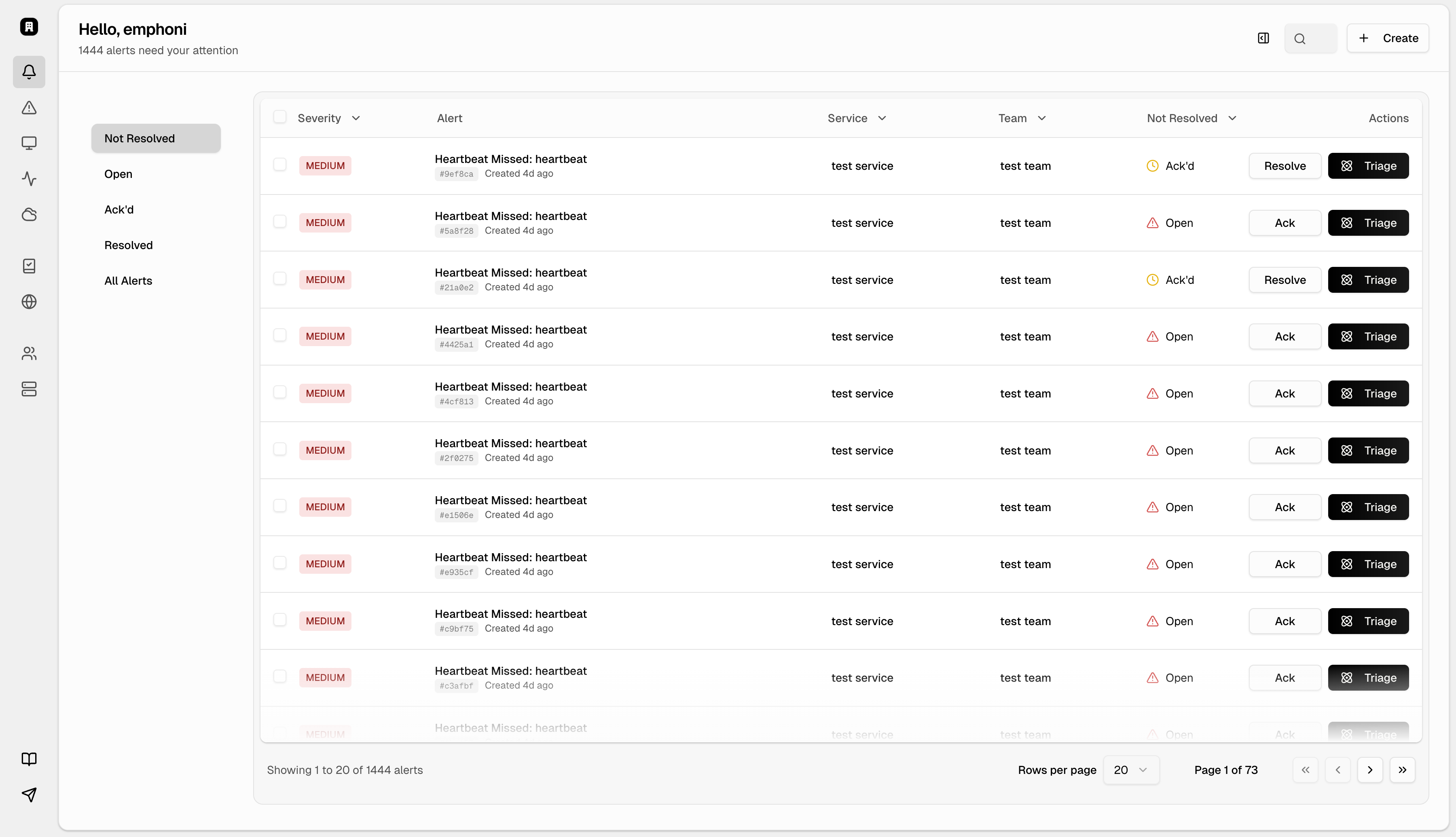Viewport: 1456px width, 837px height.
Task: Click the cloud sidebar icon
Action: coord(29,214)
